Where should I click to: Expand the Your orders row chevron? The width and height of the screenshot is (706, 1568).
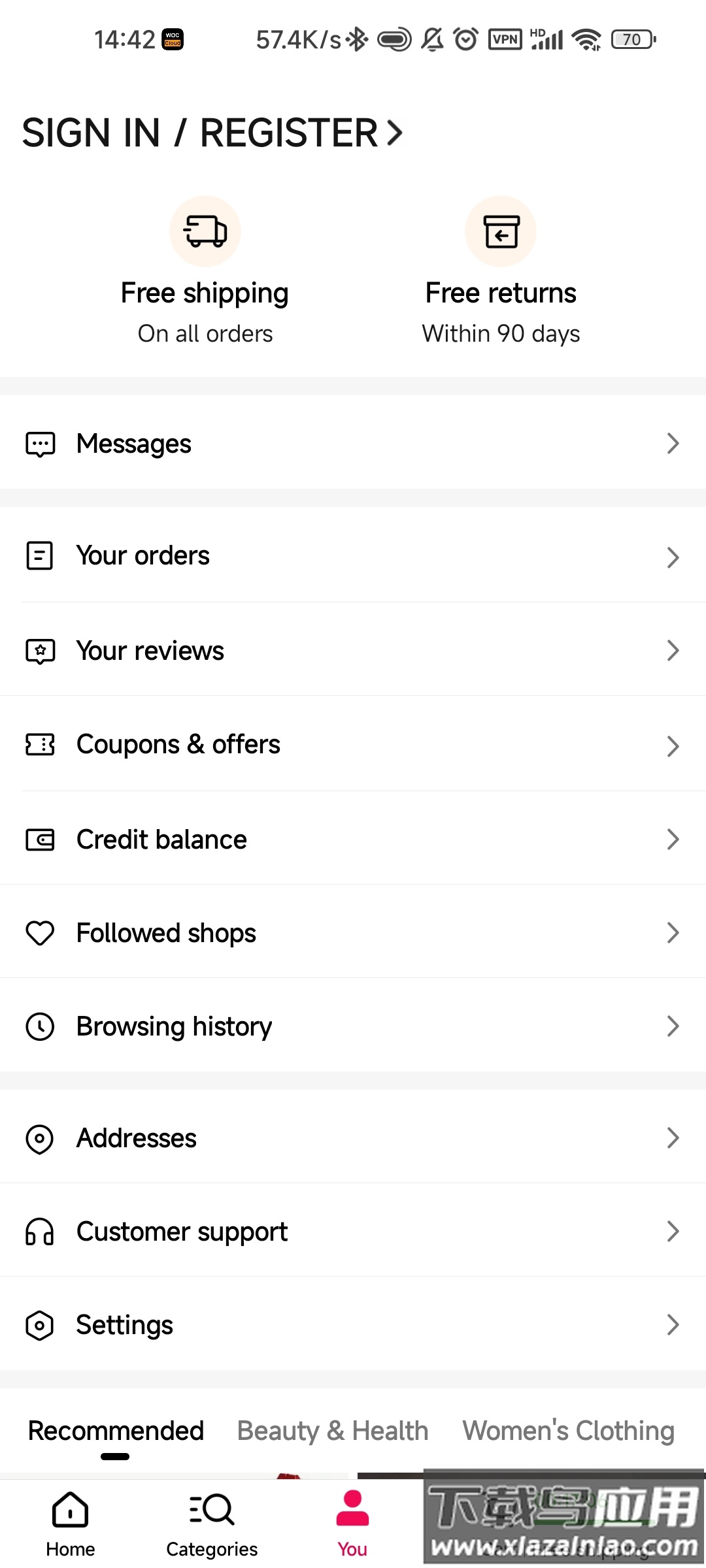tap(673, 557)
